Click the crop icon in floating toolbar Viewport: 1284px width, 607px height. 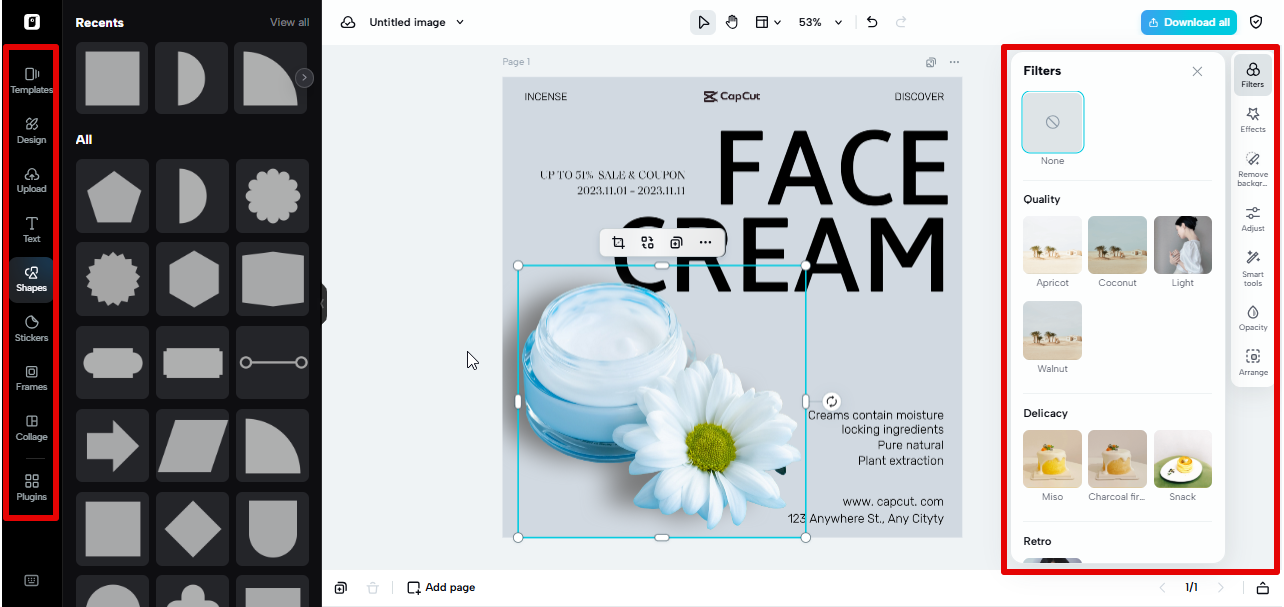(x=618, y=242)
